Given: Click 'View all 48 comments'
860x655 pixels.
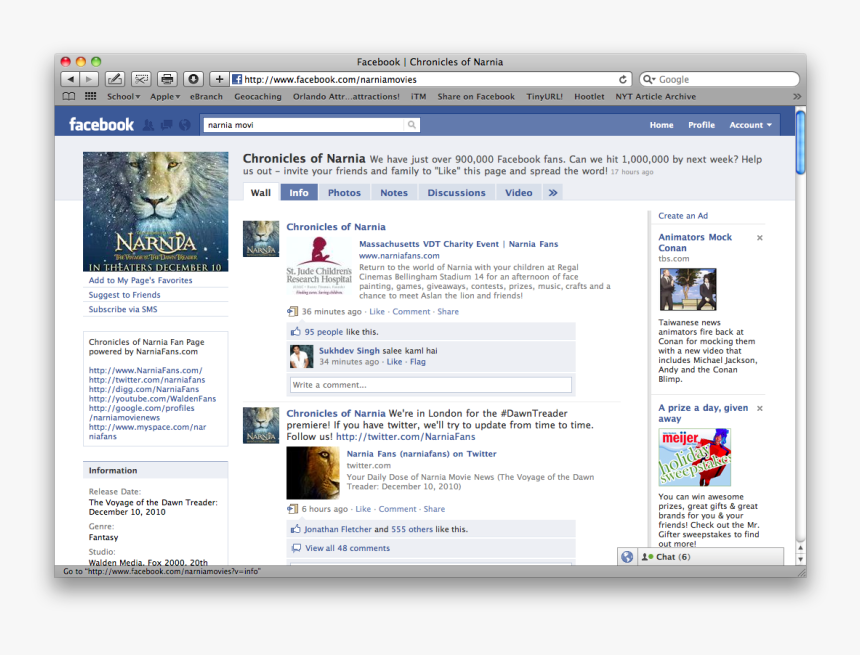Looking at the screenshot, I should click(x=345, y=547).
